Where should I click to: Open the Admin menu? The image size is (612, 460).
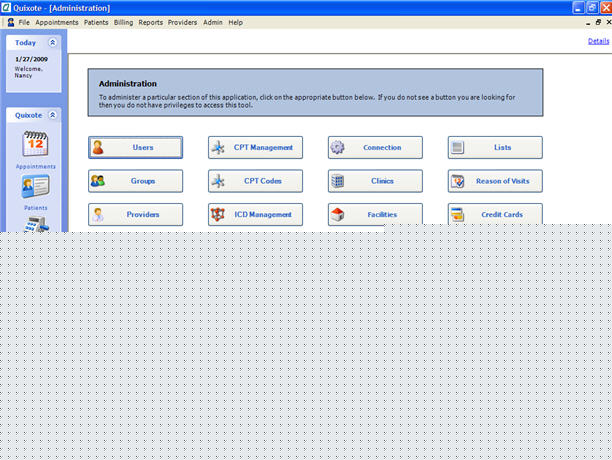pos(213,23)
